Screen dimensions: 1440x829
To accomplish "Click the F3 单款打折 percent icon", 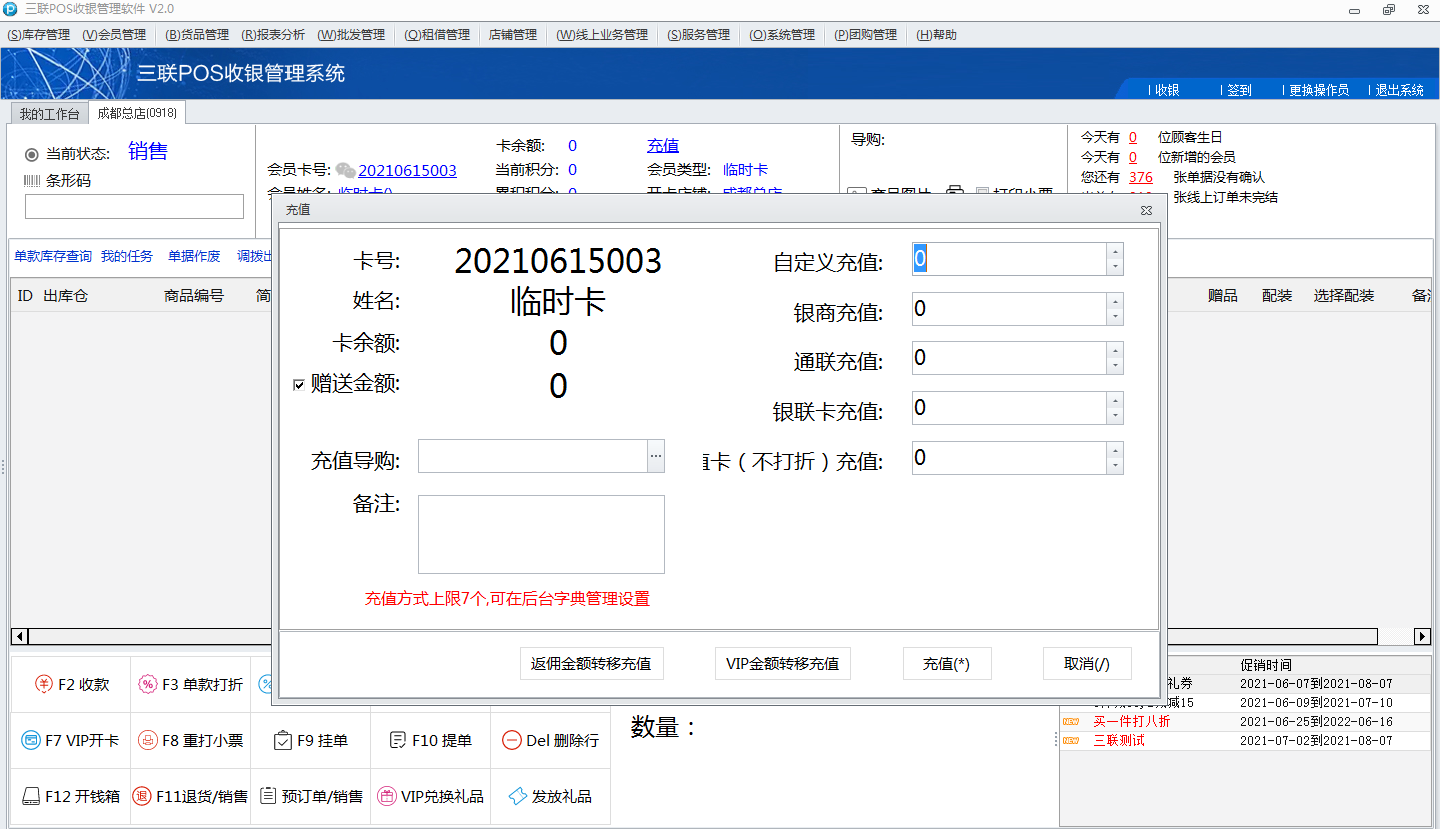I will point(147,684).
